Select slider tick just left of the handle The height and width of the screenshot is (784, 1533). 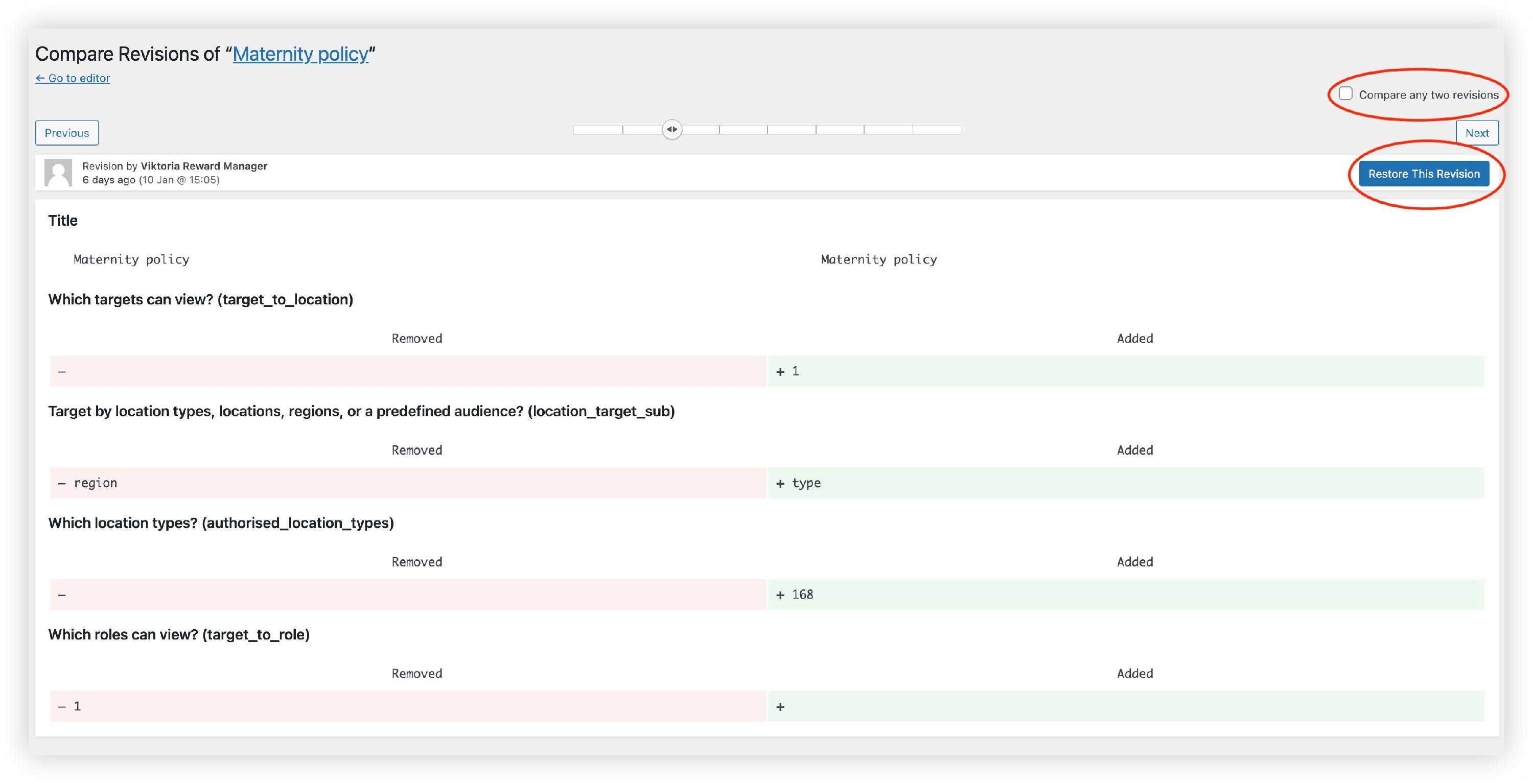coord(623,130)
